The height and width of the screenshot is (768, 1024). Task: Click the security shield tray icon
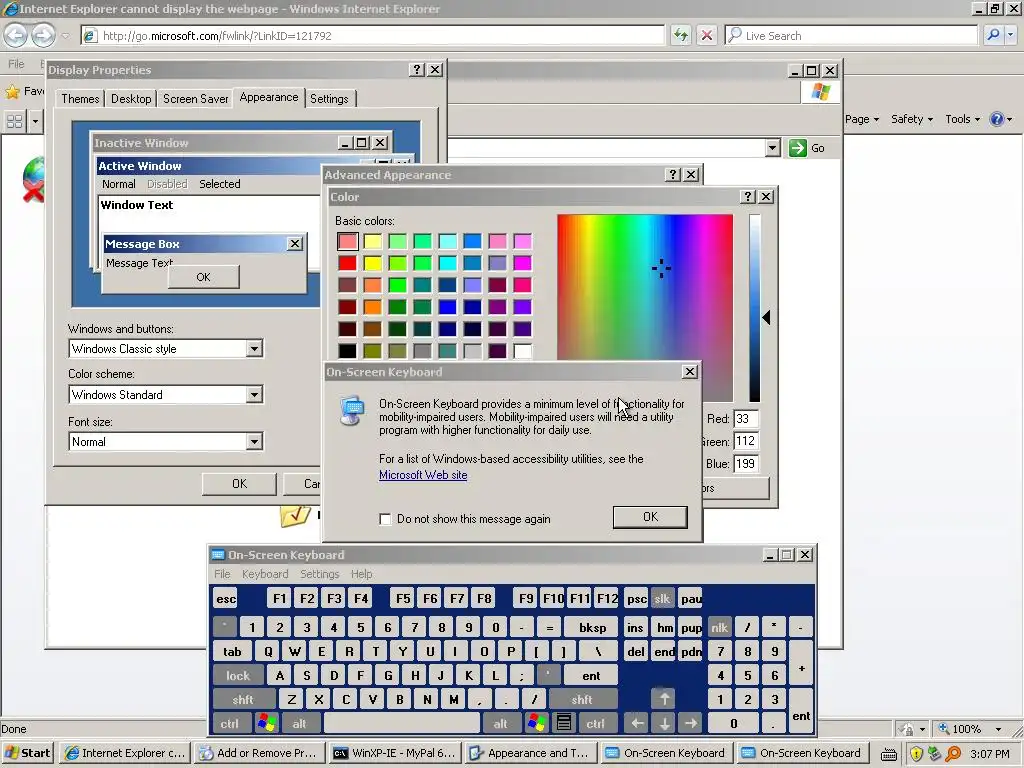click(x=916, y=754)
